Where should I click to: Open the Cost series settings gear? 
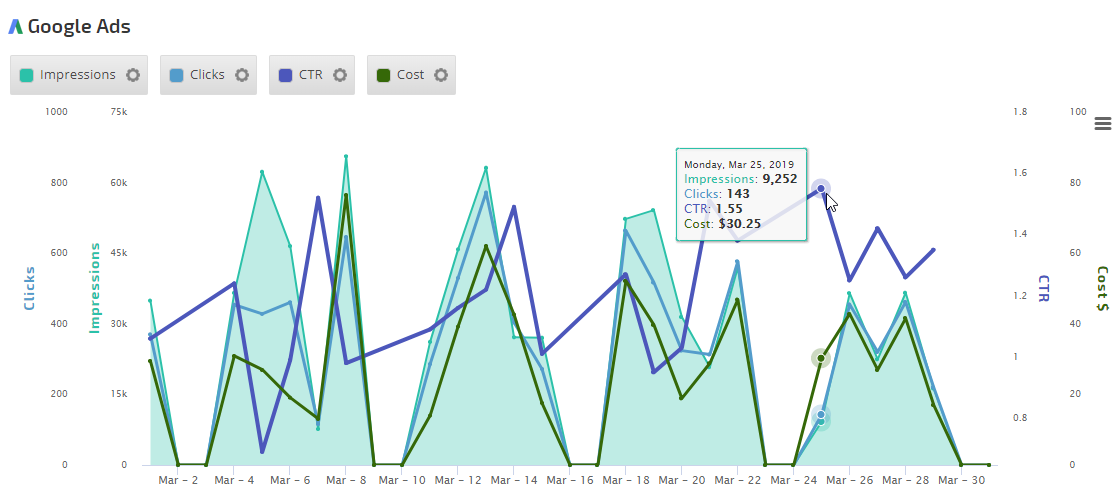coord(440,75)
